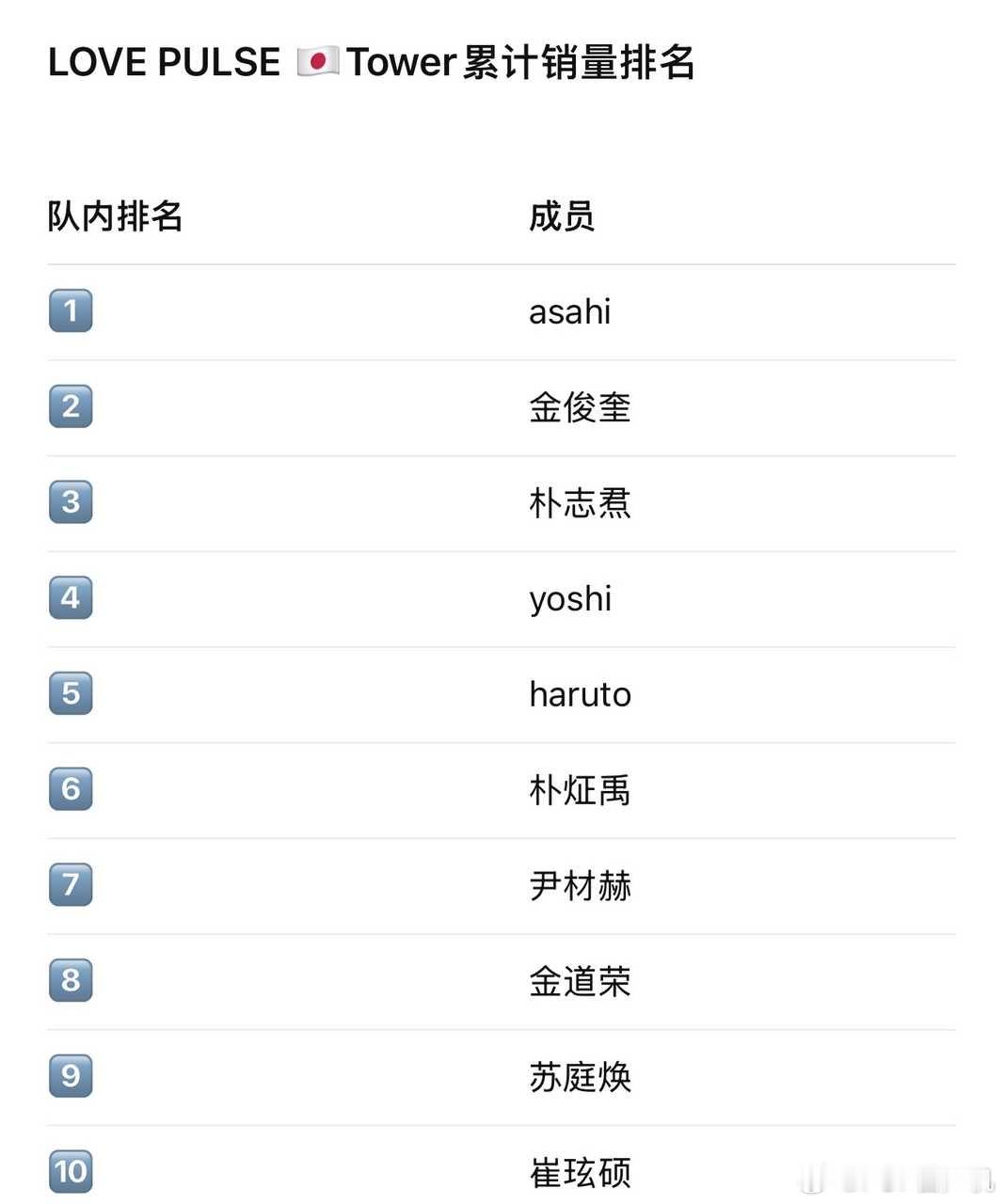Click the LOVE PULSE title text
This screenshot has width=1004, height=1204.
tap(164, 62)
